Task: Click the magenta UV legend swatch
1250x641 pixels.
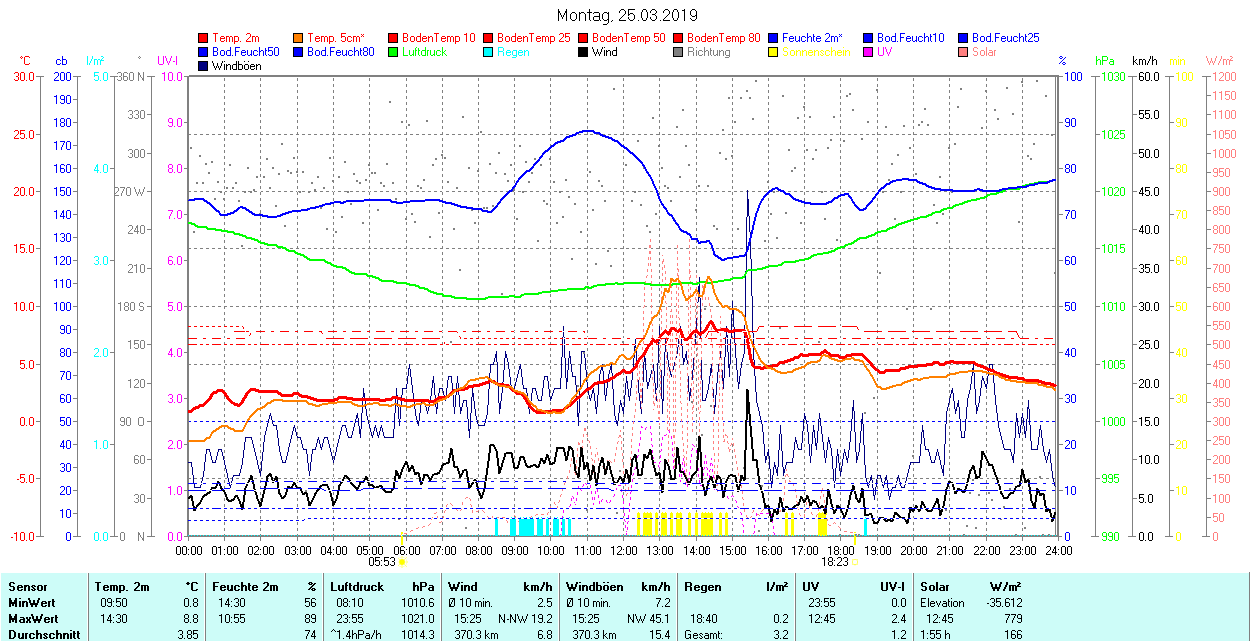Action: point(868,52)
